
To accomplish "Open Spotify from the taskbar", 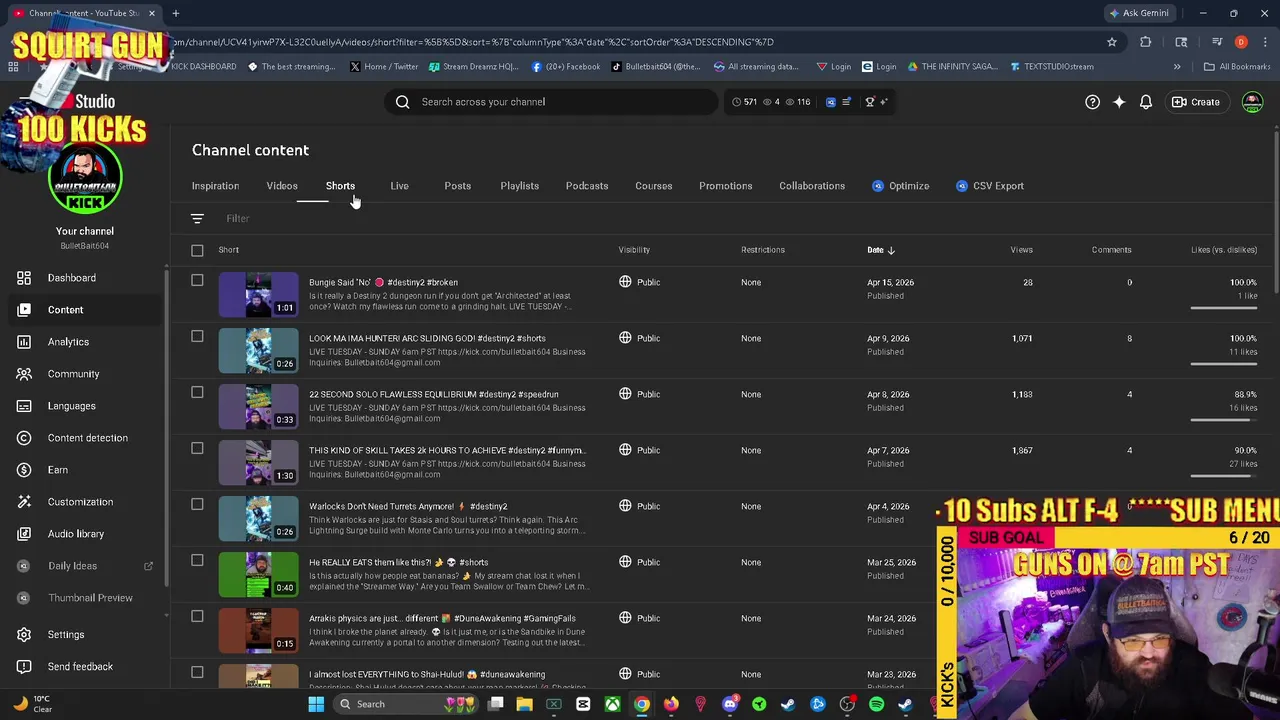I will (x=876, y=704).
